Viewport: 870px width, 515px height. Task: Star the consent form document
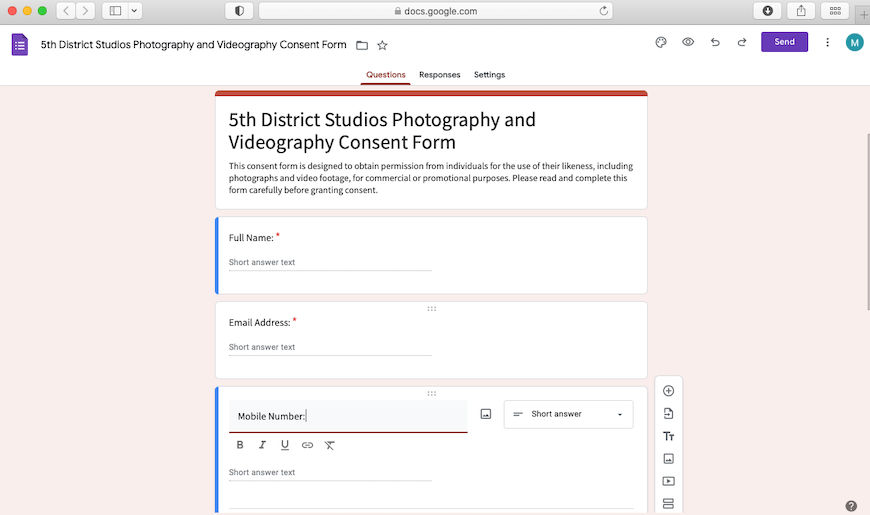[x=382, y=45]
